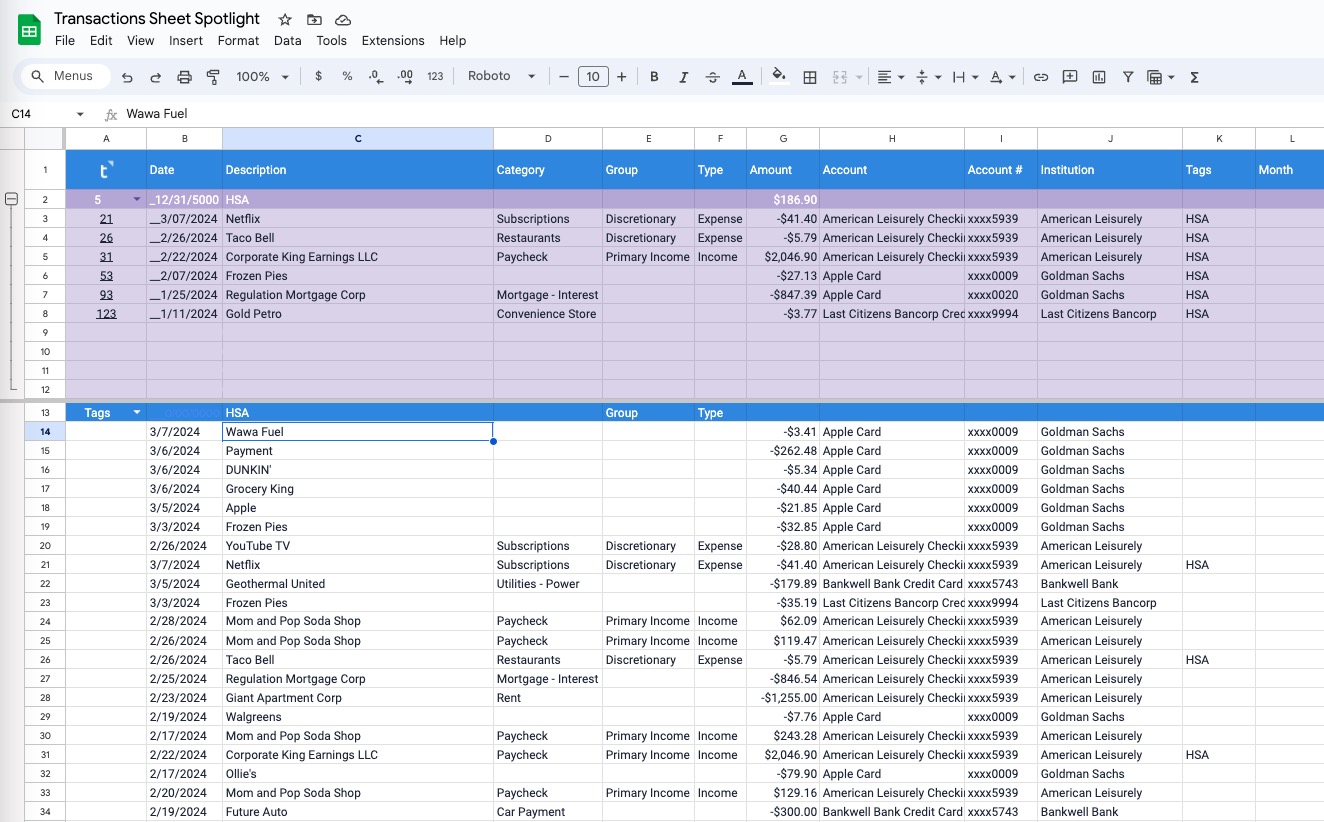Format as currency with the dollar icon

pyautogui.click(x=318, y=76)
